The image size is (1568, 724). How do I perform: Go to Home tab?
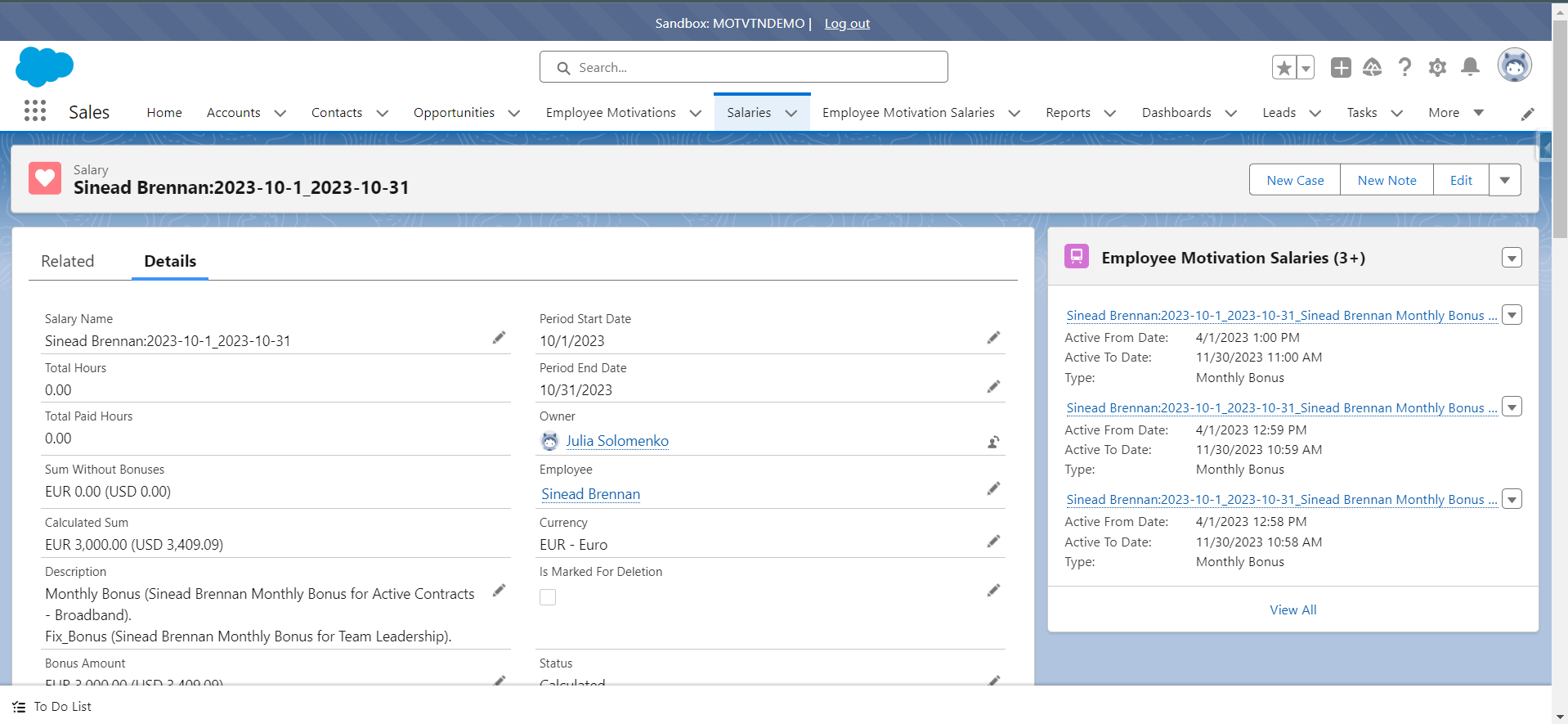[x=164, y=113]
